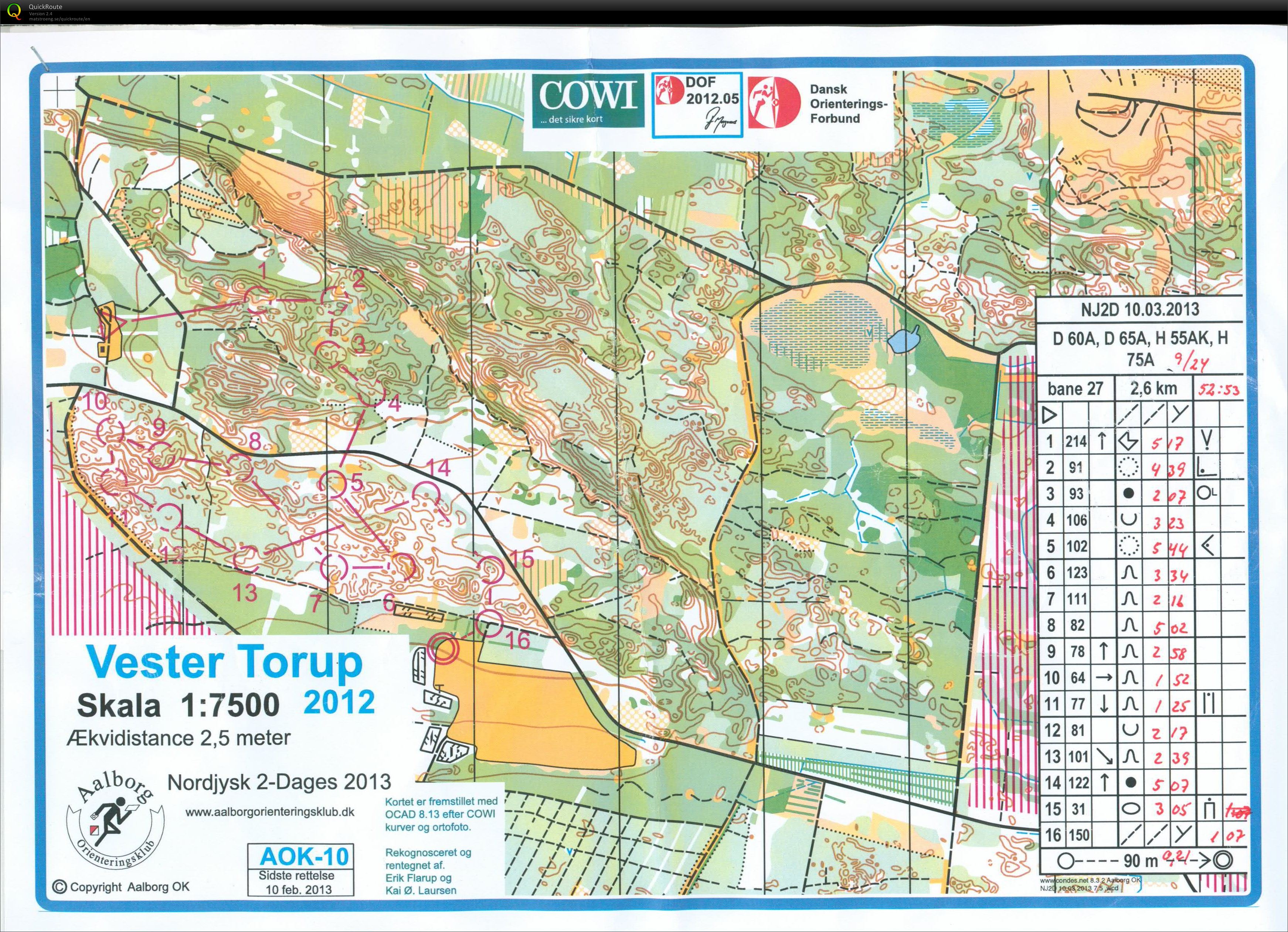Click control code 214 in row 1
The height and width of the screenshot is (932, 1288).
pos(1075,441)
